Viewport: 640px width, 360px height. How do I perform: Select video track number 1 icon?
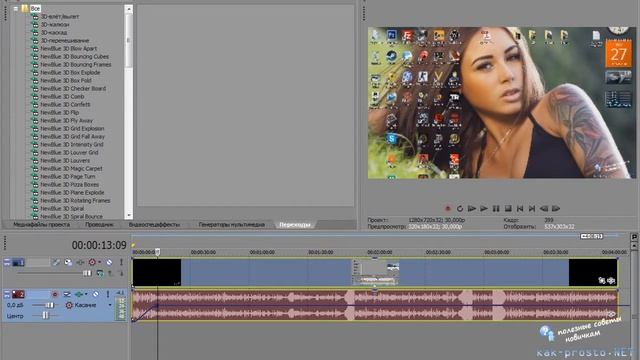[18, 262]
